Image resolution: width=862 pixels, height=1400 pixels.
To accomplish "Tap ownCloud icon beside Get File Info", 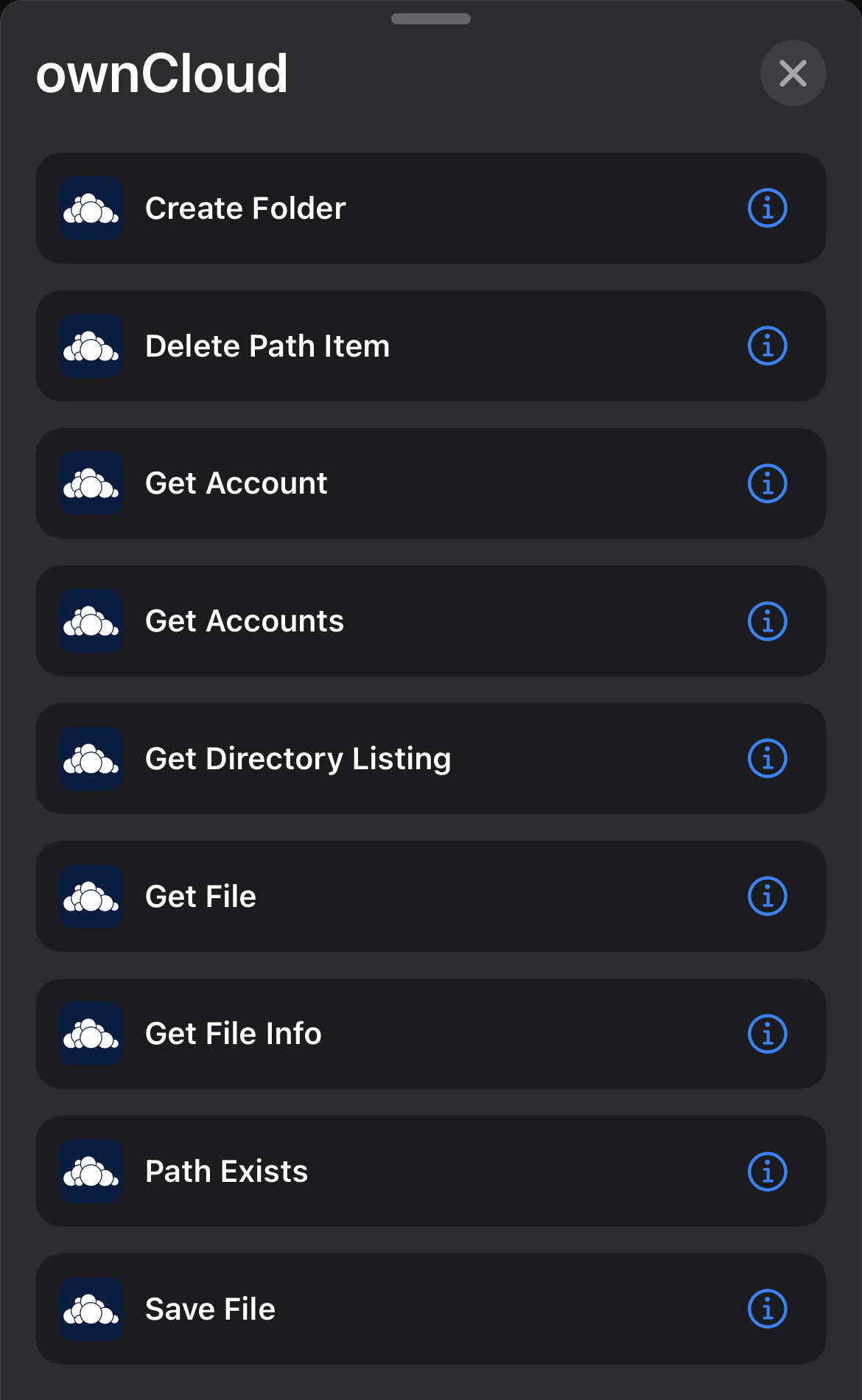I will [x=91, y=1034].
